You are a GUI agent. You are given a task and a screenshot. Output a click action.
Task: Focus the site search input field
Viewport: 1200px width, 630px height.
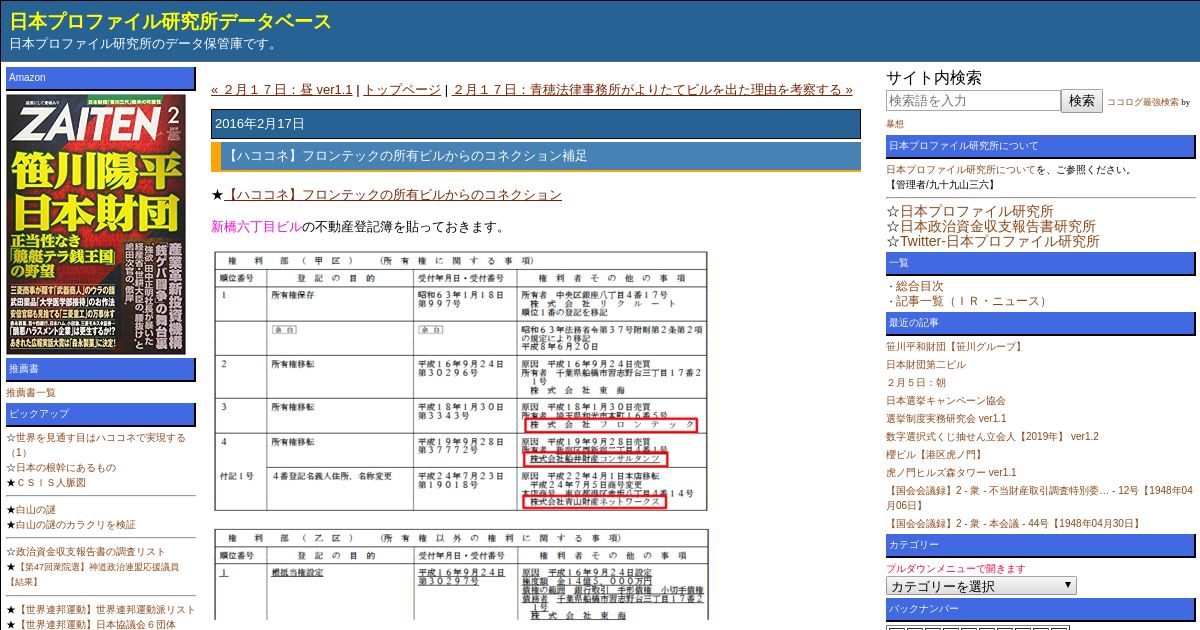tap(973, 101)
